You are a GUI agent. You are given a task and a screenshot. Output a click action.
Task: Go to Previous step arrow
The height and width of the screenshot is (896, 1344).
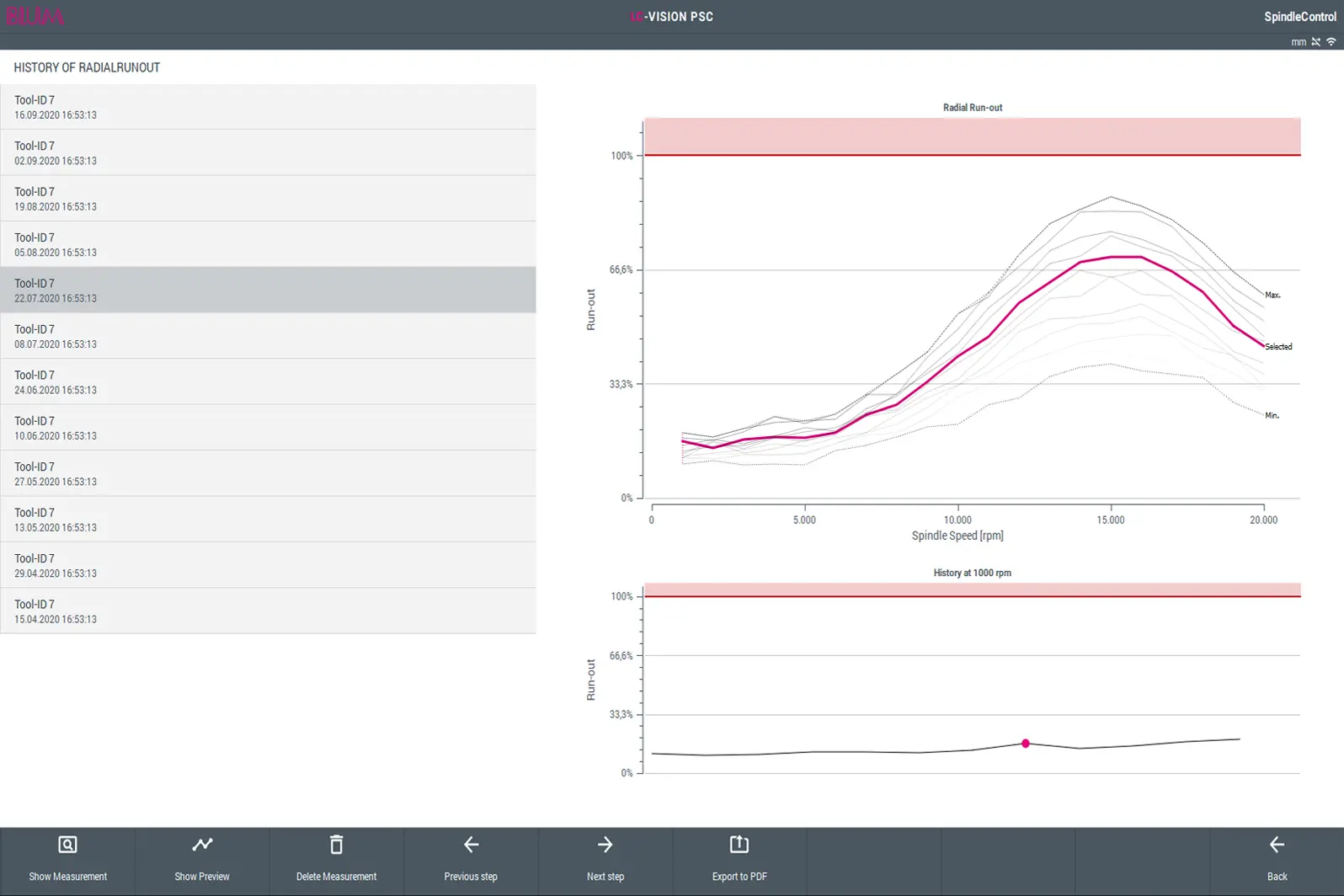pyautogui.click(x=471, y=845)
